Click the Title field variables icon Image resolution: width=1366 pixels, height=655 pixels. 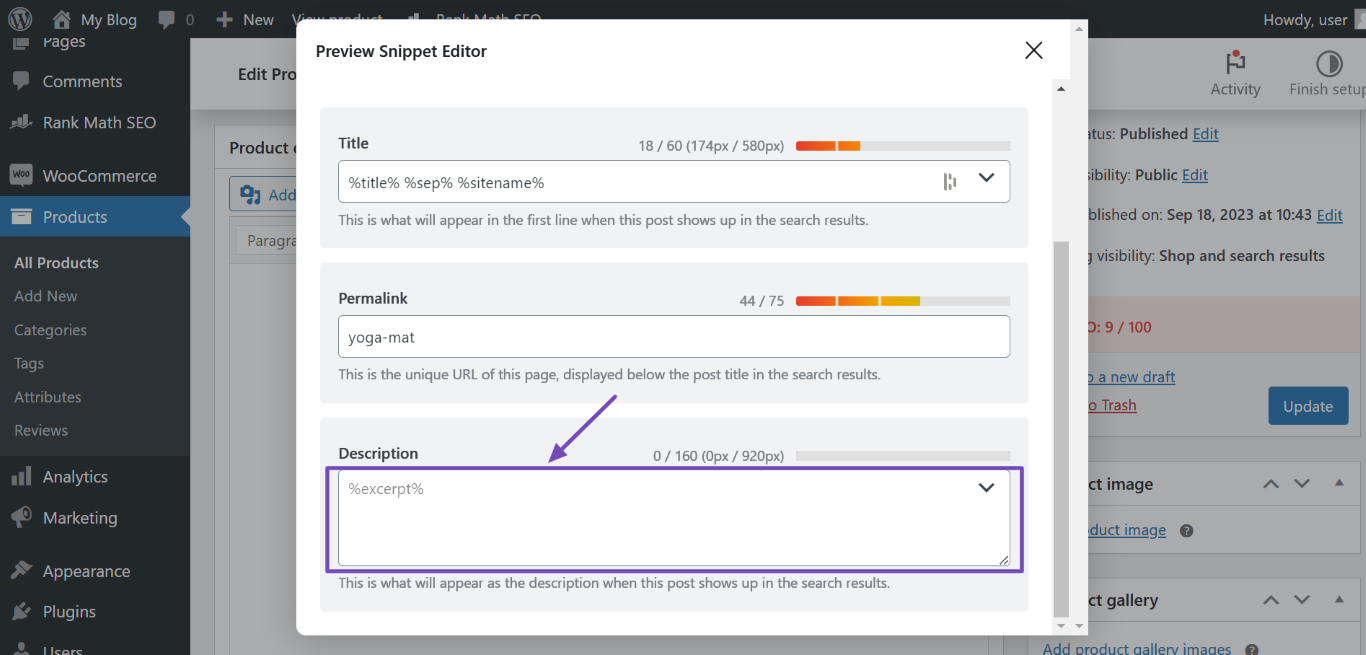click(950, 181)
